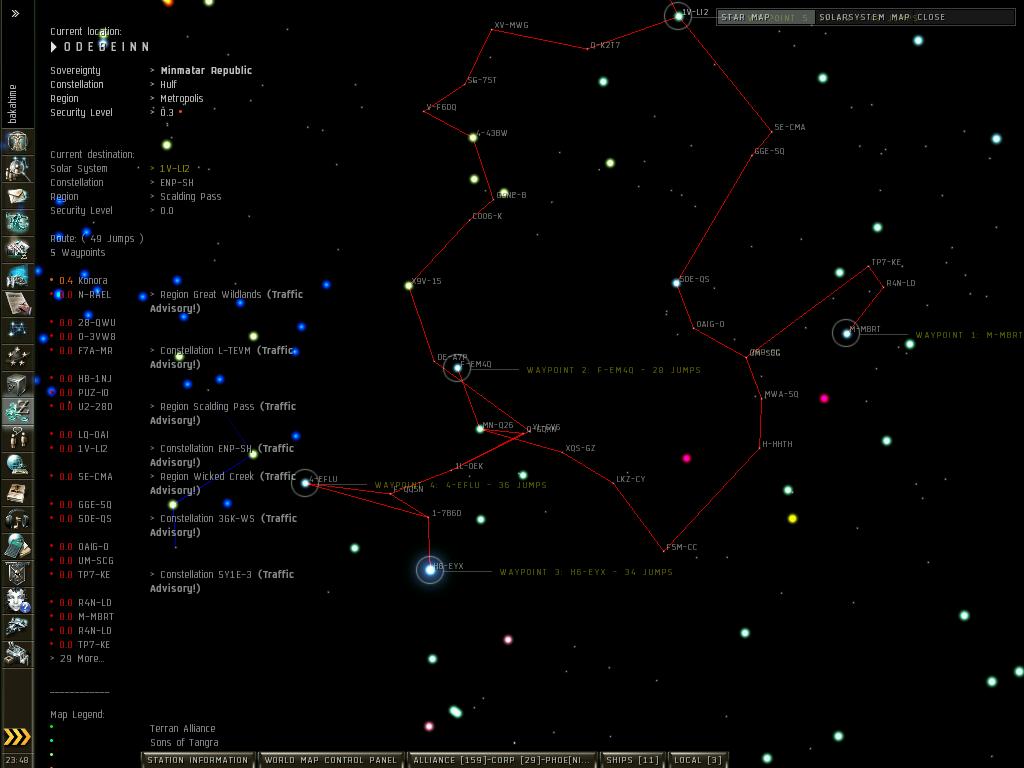1024x768 pixels.
Task: Select 5E-CMA in the route list
Action: click(95, 477)
